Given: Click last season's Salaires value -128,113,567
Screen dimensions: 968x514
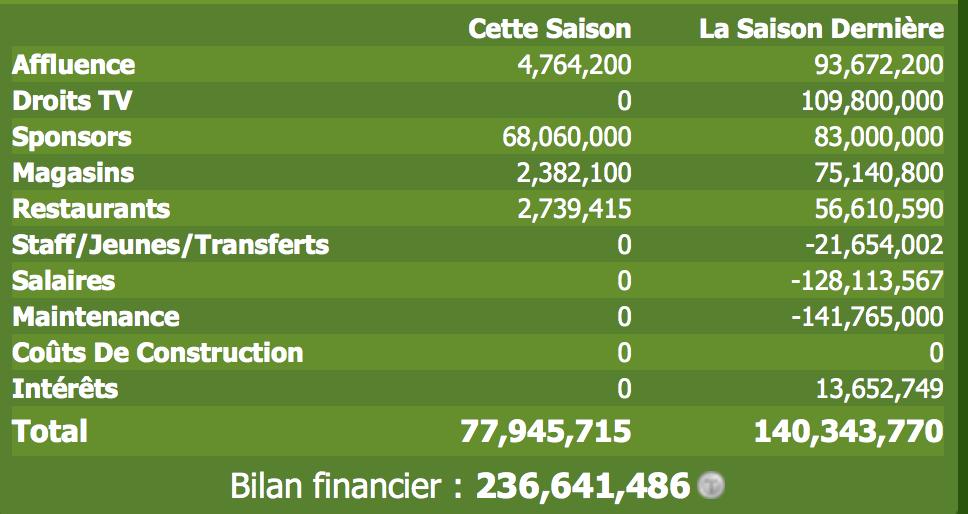Looking at the screenshot, I should 867,281.
